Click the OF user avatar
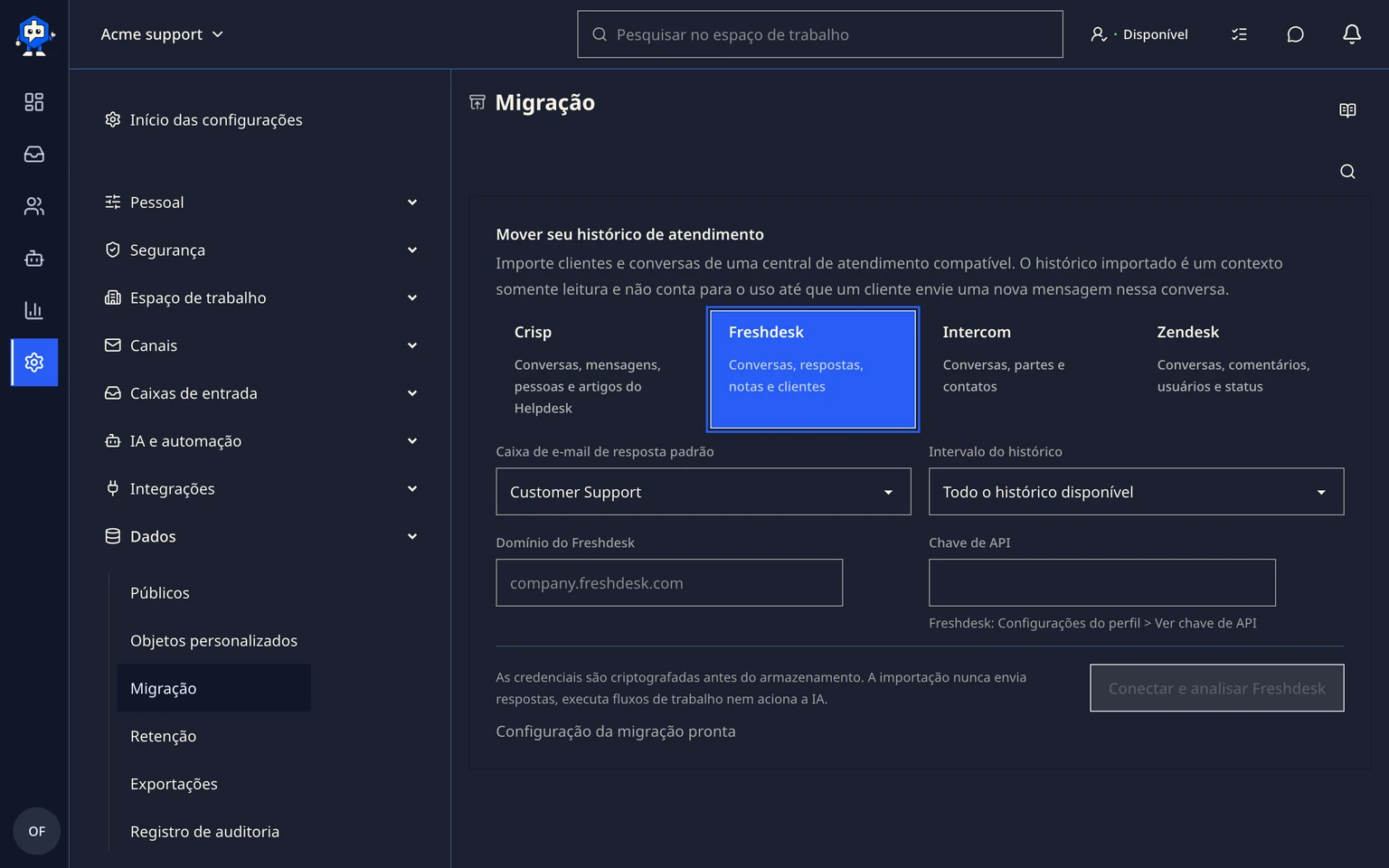1389x868 pixels. click(37, 831)
